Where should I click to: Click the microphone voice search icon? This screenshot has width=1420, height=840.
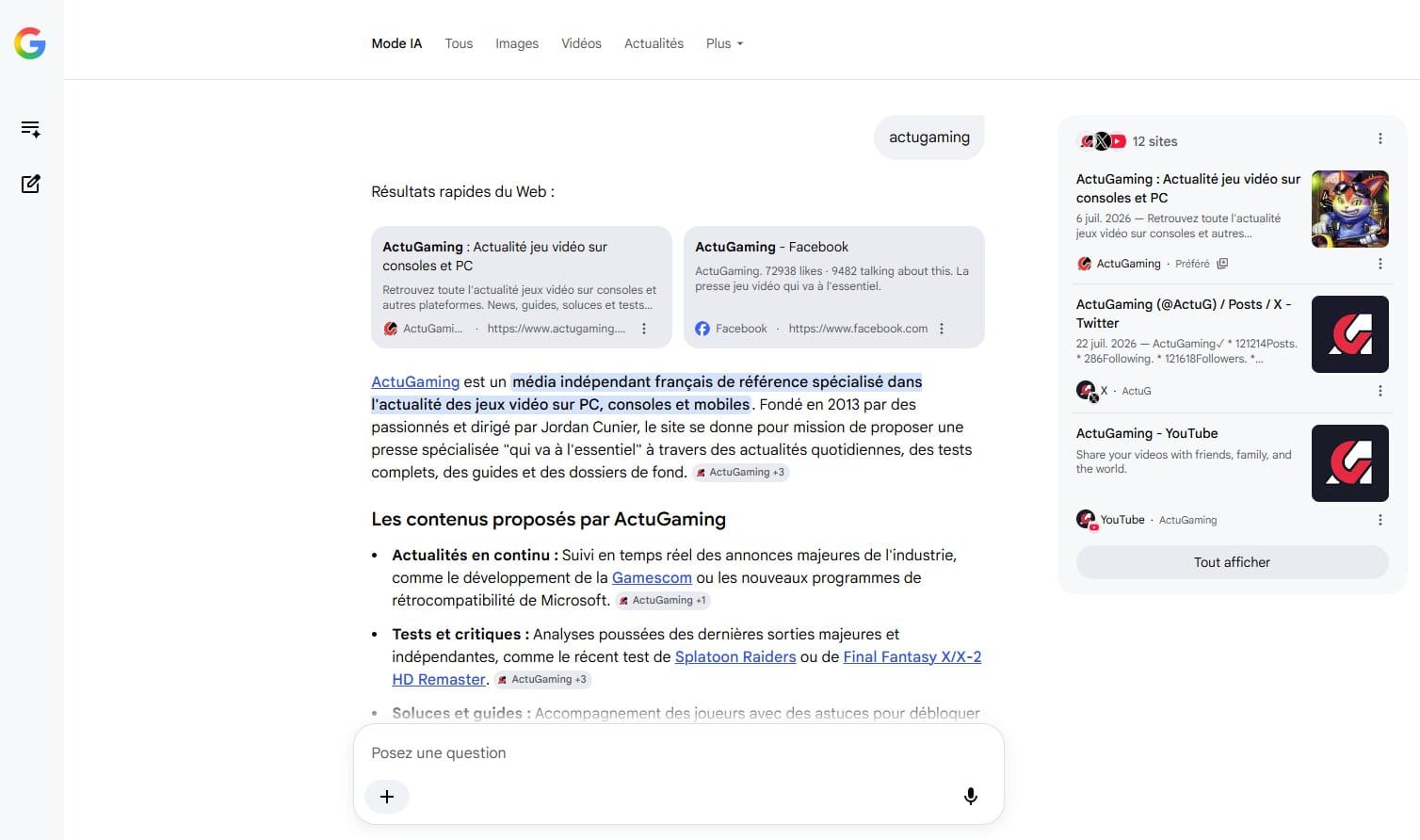[x=970, y=797]
